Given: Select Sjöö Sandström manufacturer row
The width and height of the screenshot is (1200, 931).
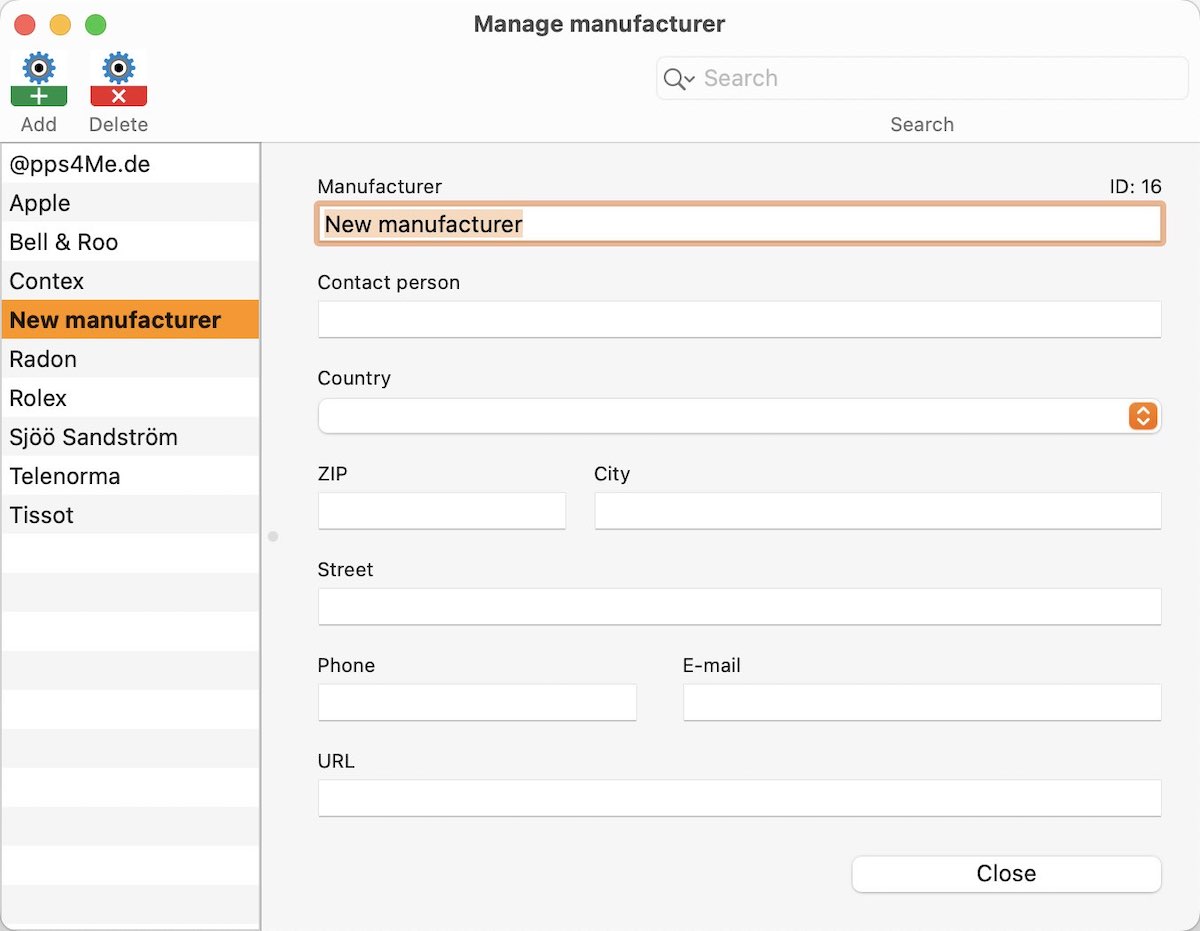Looking at the screenshot, I should click(130, 437).
